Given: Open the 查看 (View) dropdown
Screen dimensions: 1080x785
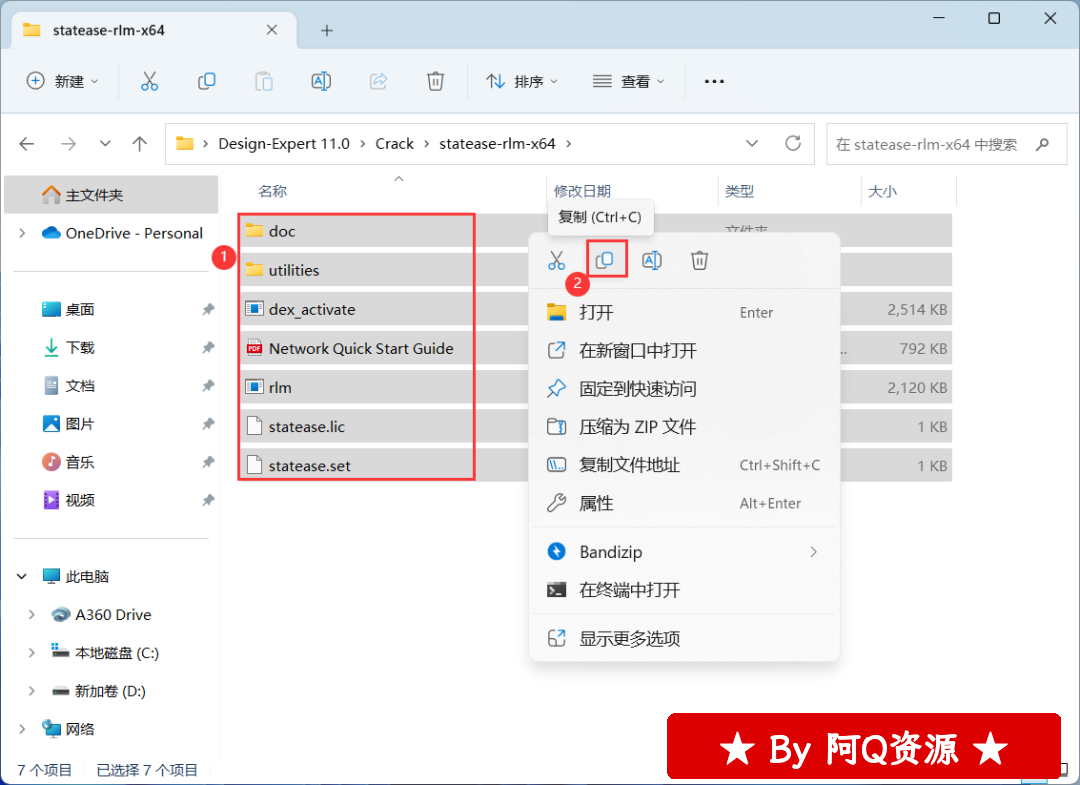Looking at the screenshot, I should pyautogui.click(x=628, y=81).
